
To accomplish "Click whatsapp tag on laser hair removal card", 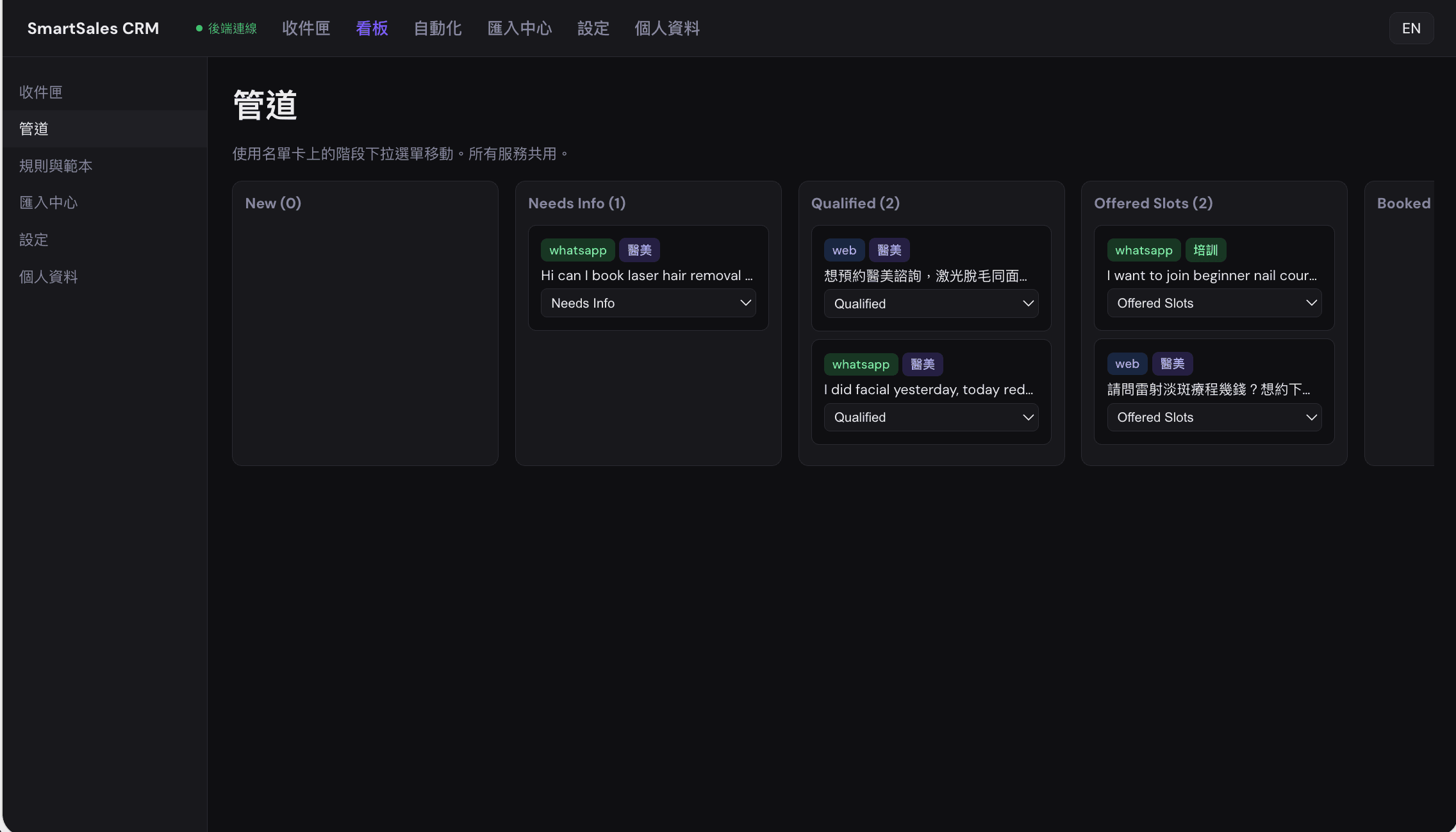I will (x=577, y=250).
